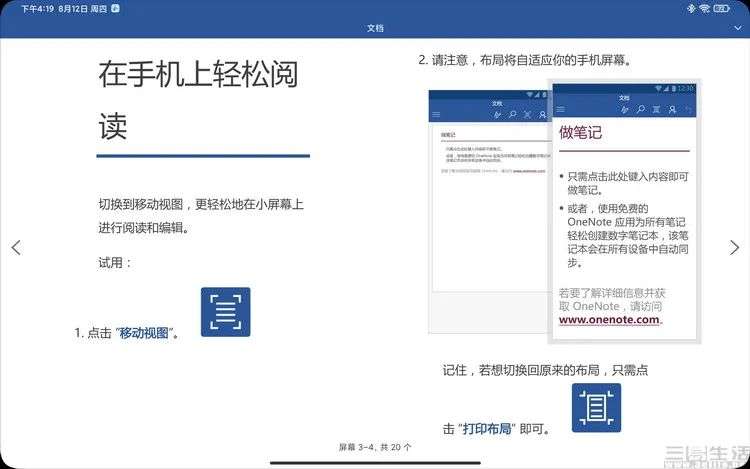Tap the hamburger menu in front phone mockup
Screen dimensions: 750x469
pos(561,109)
